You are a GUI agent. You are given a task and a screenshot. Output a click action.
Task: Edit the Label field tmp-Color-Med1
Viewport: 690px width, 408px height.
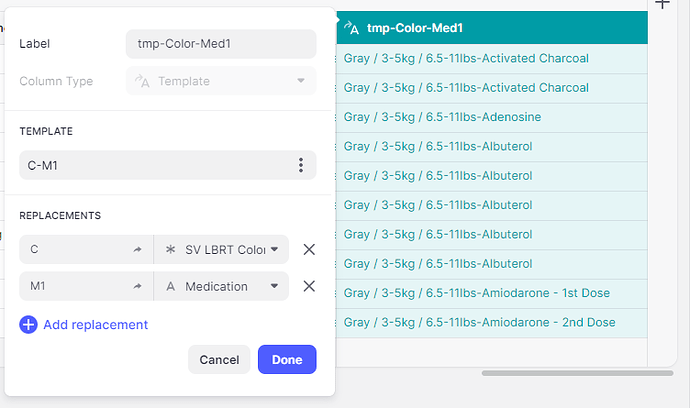pos(220,44)
